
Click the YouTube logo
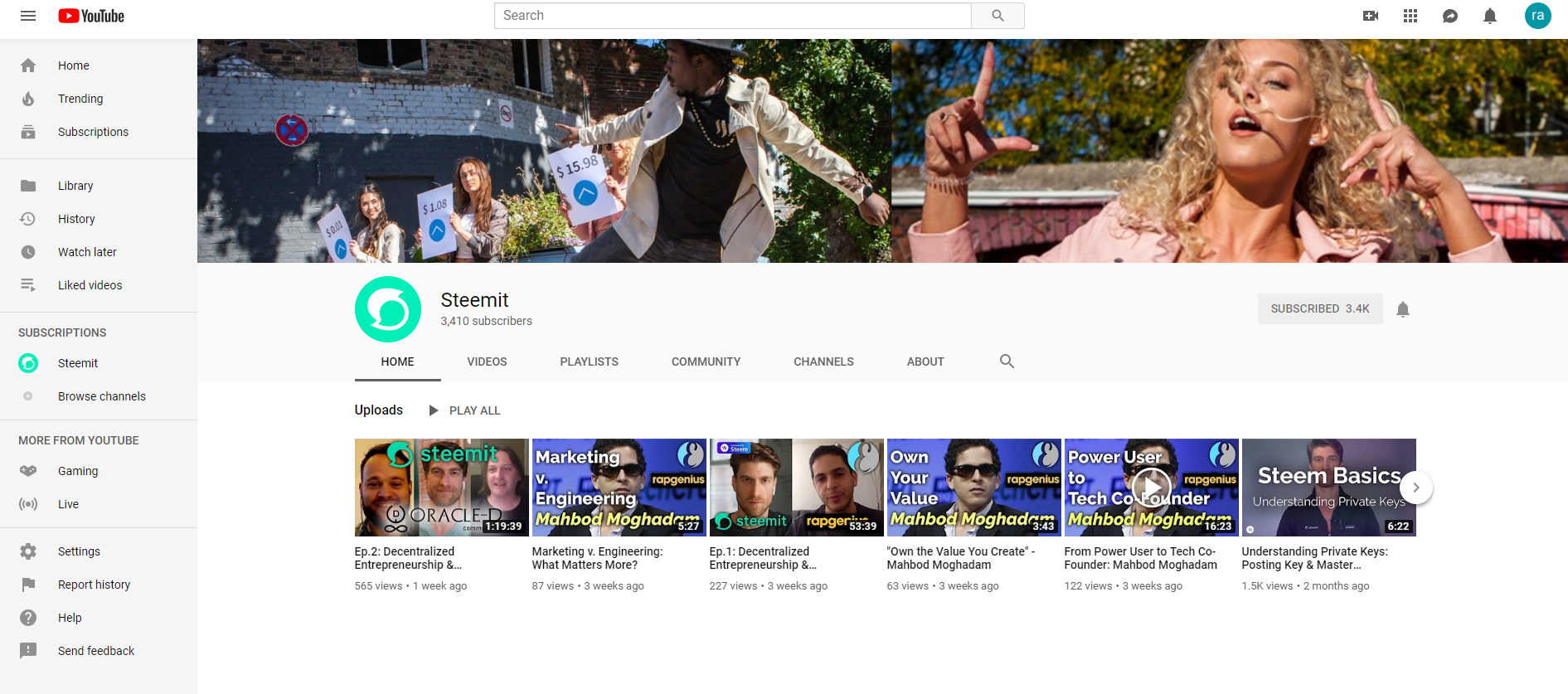pyautogui.click(x=91, y=16)
